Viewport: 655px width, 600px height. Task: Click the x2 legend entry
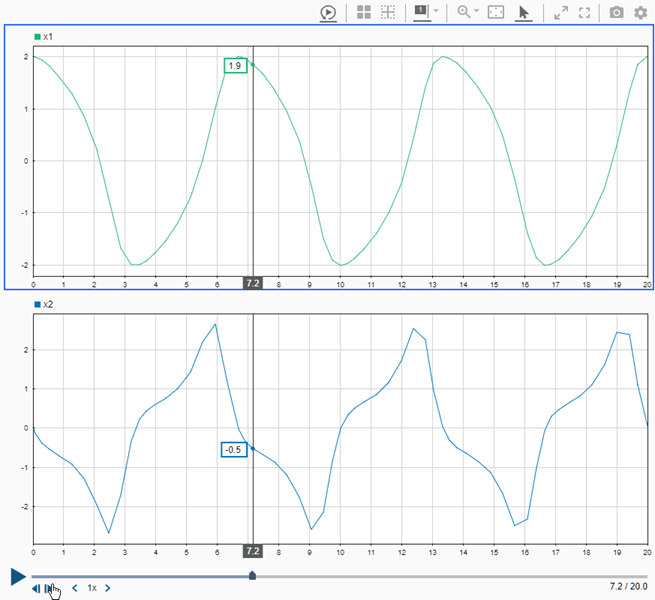(x=43, y=305)
